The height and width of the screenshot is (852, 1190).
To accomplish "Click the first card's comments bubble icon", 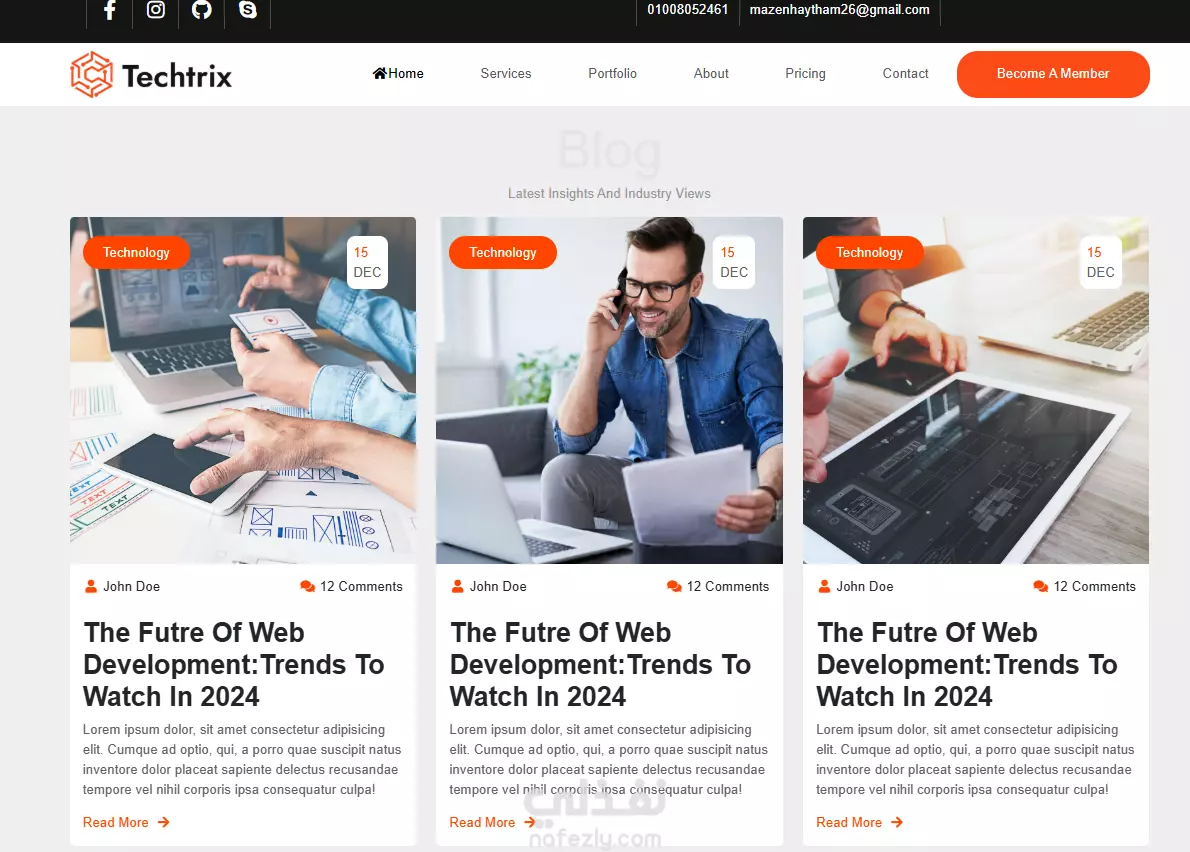I will pyautogui.click(x=307, y=586).
